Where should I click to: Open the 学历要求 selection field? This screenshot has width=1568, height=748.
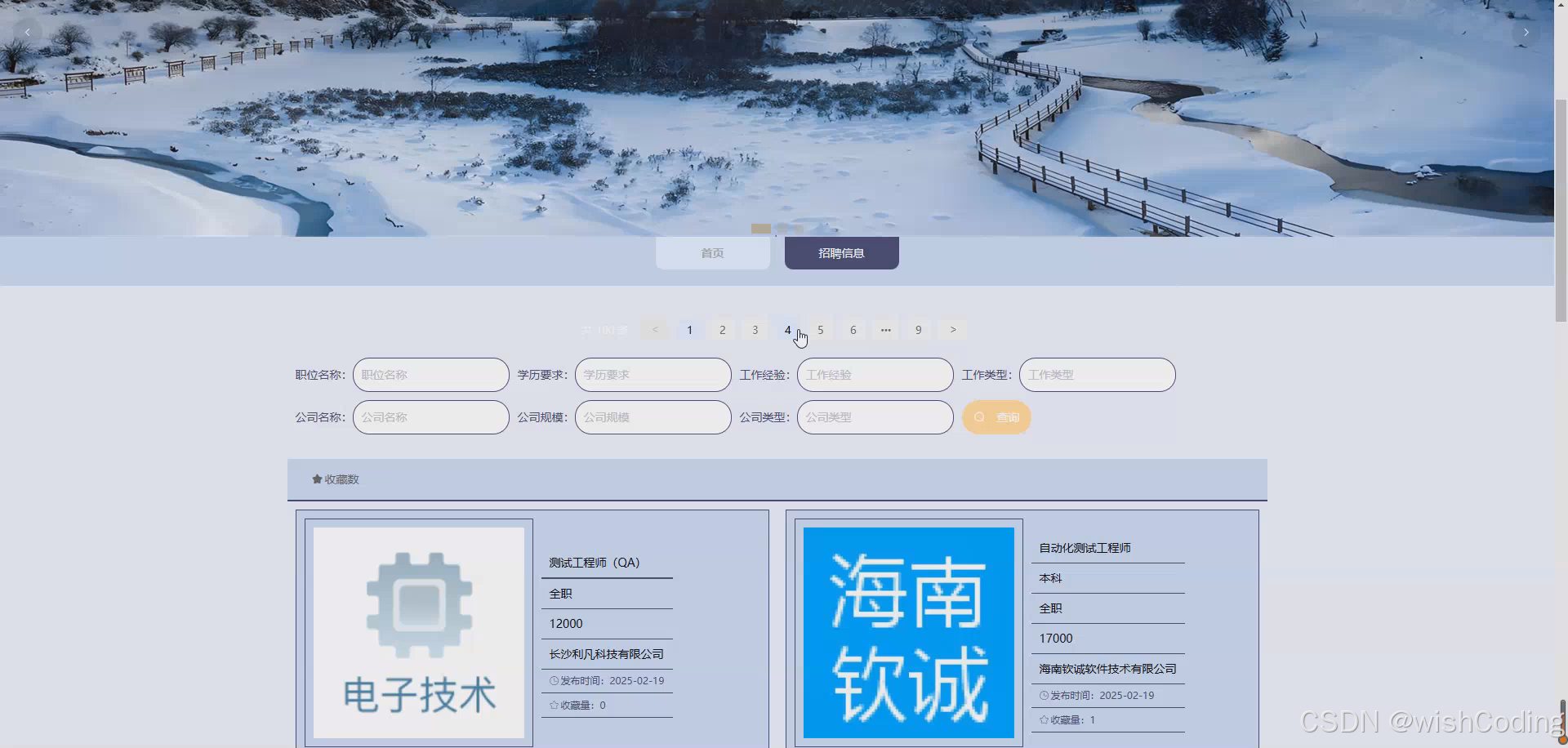point(652,374)
